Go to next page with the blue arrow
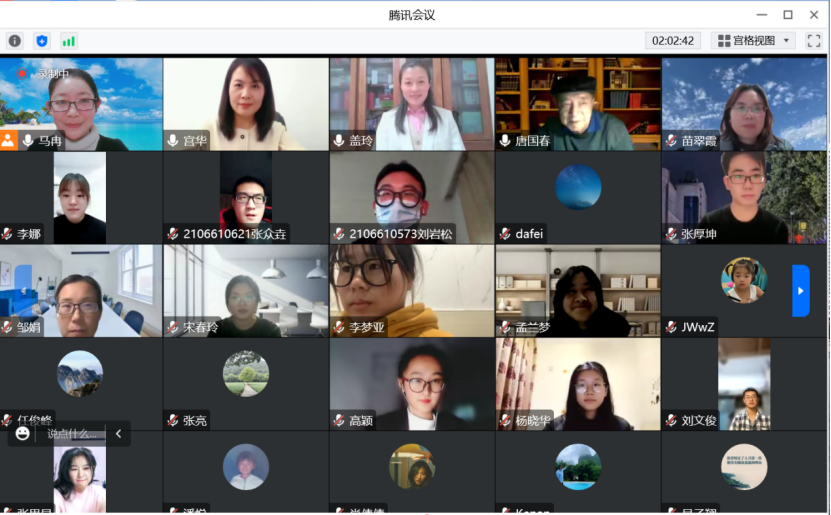 [x=801, y=291]
